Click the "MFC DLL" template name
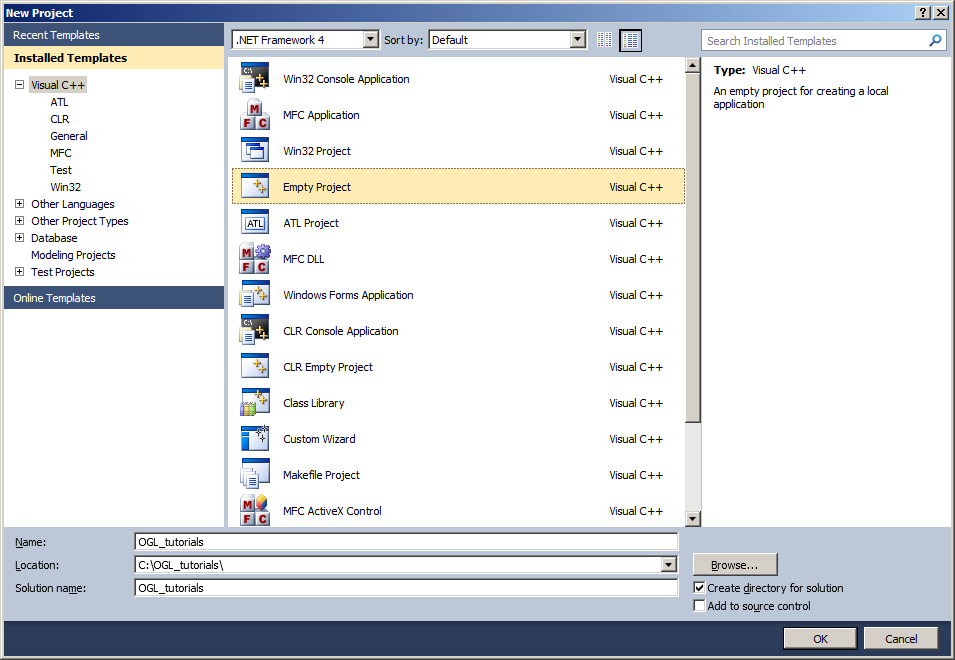Screen dimensions: 955x660 tap(303, 259)
